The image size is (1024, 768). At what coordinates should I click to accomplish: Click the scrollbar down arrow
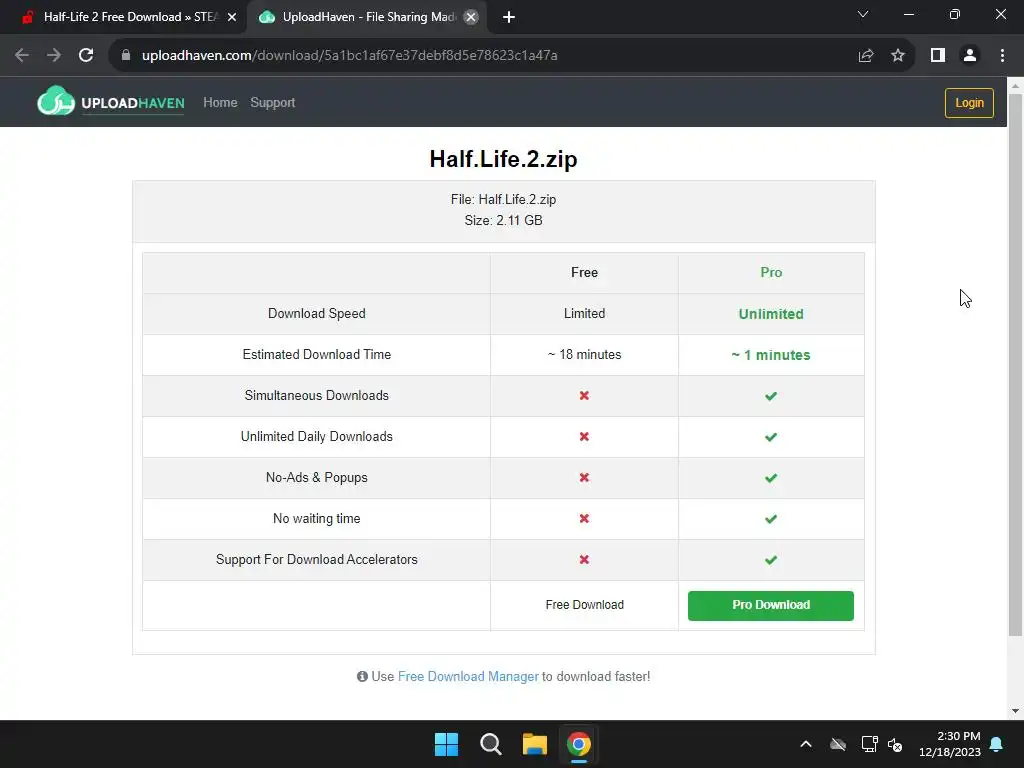click(x=1015, y=711)
